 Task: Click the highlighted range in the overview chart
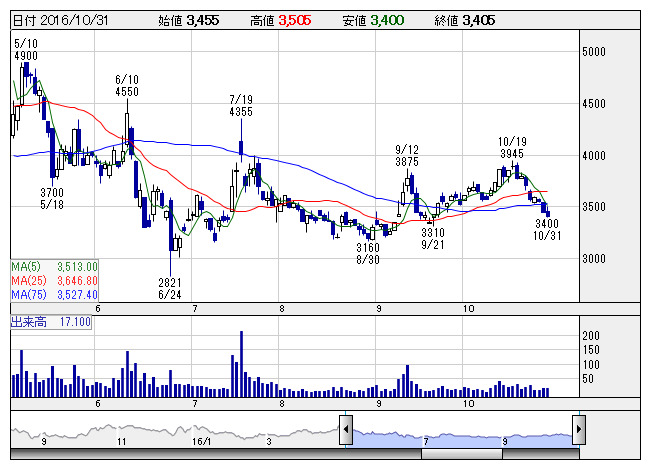point(460,432)
